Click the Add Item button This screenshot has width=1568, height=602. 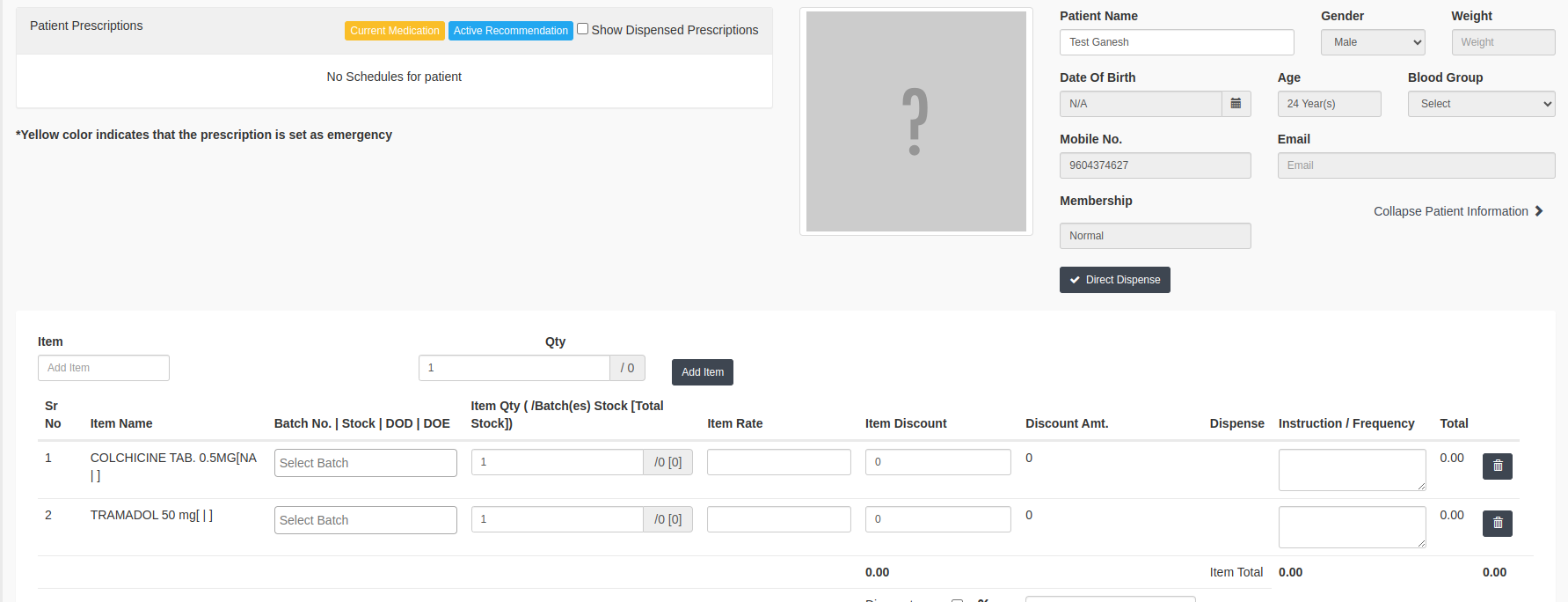coord(702,372)
